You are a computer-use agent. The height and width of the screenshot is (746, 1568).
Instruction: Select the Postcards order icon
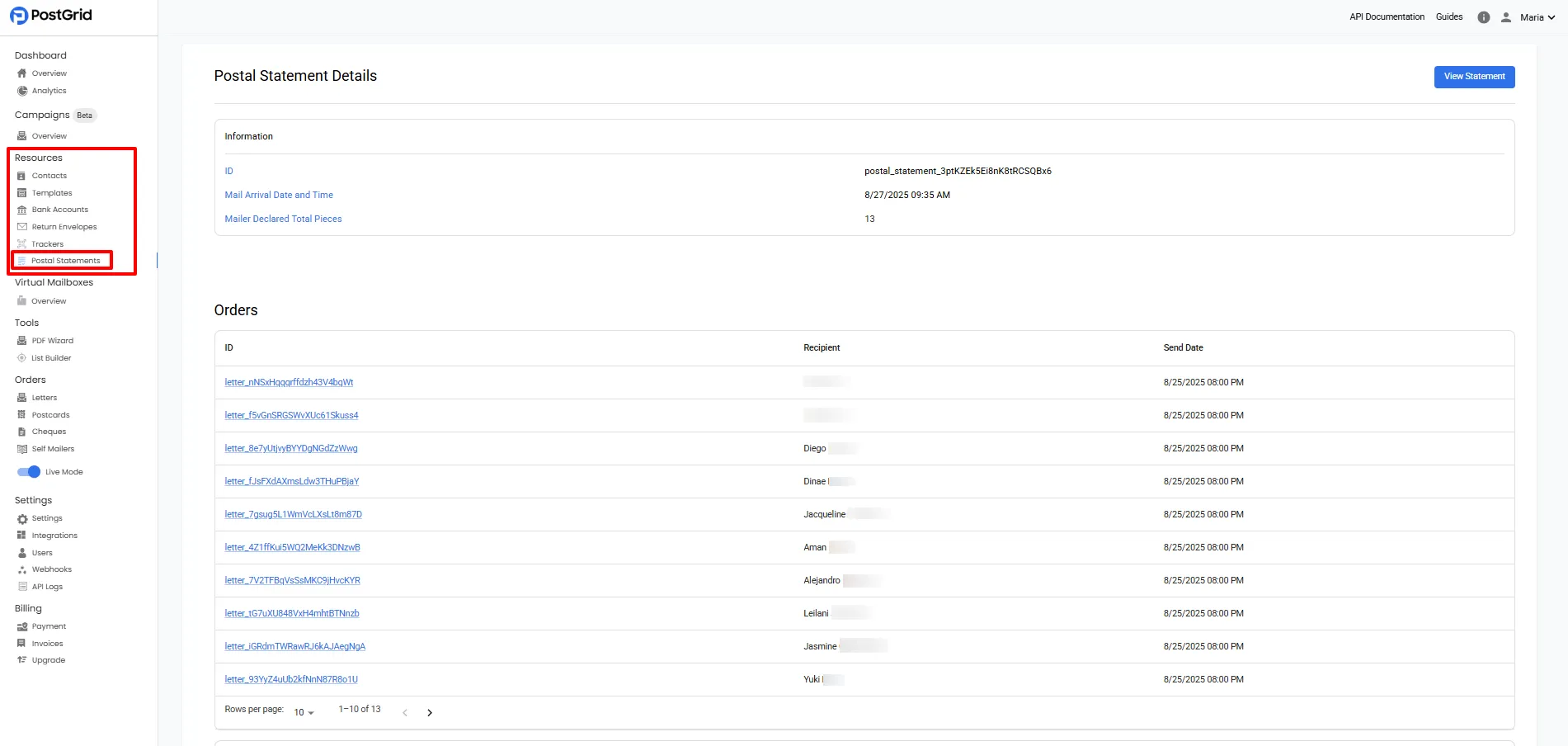22,414
